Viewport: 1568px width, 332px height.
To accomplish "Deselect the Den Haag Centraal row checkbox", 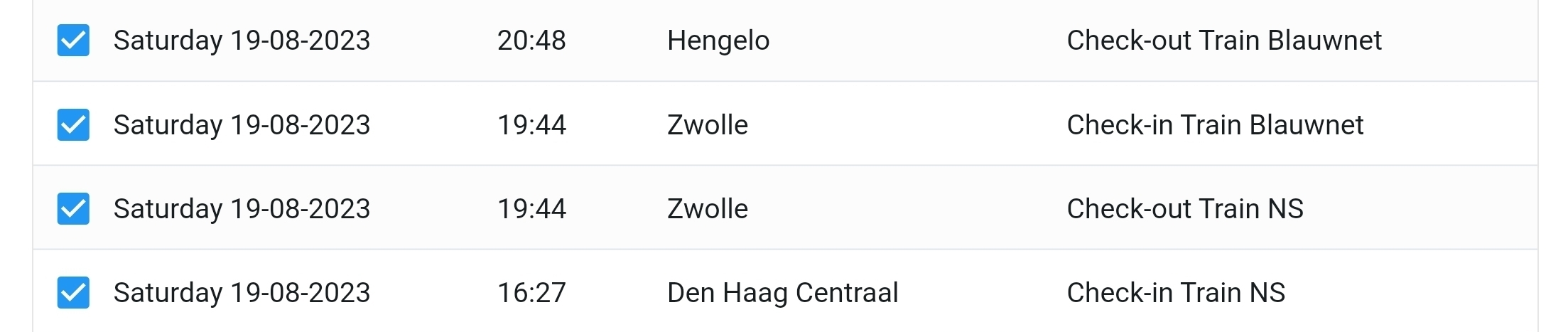I will [73, 292].
